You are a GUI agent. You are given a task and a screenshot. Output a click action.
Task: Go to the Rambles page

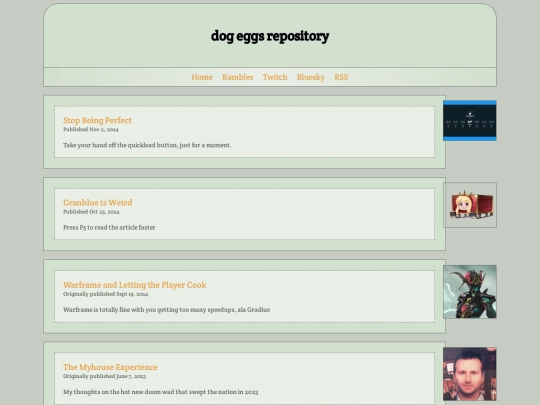(238, 77)
